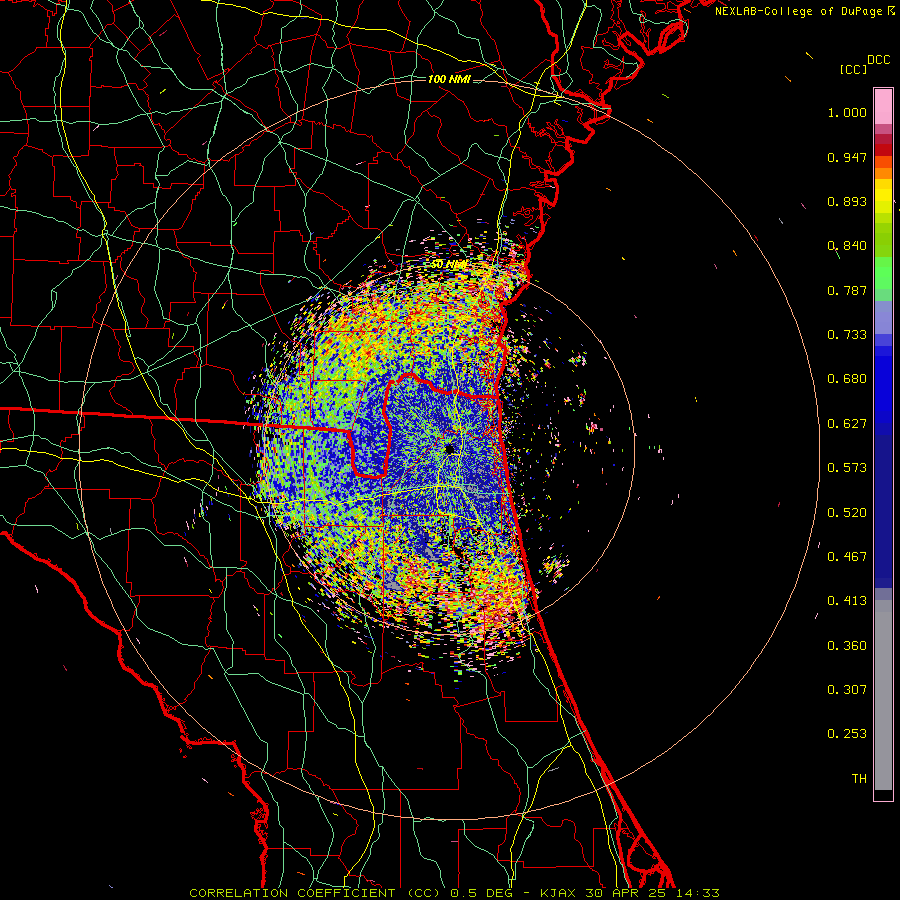Click the 100 NMI range ring label
This screenshot has width=900, height=900.
(449, 79)
